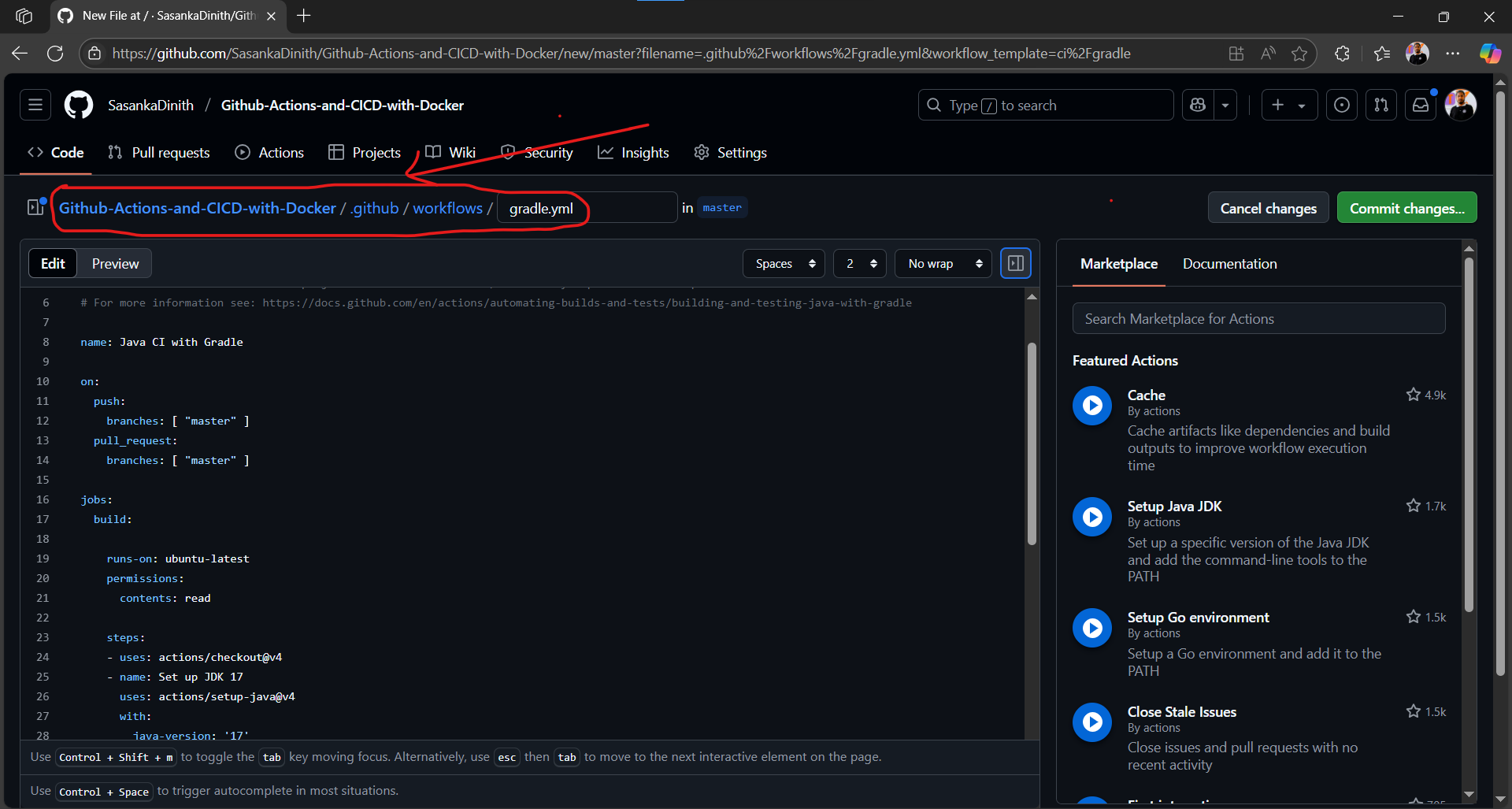Add page to browser favorites star
This screenshot has height=809, width=1512.
coord(1299,54)
